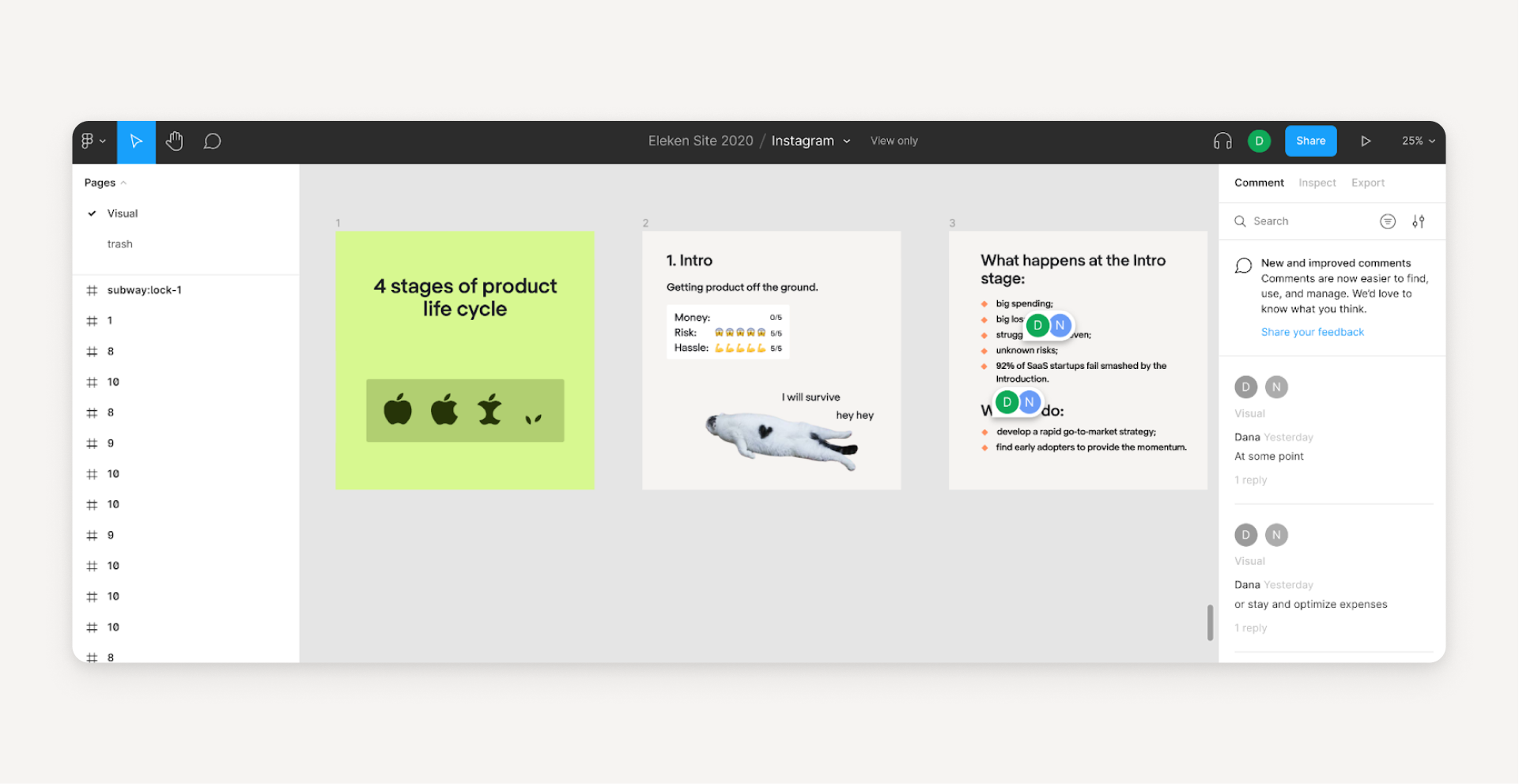
Task: Open the comment filter icon beside search
Action: 1388,221
